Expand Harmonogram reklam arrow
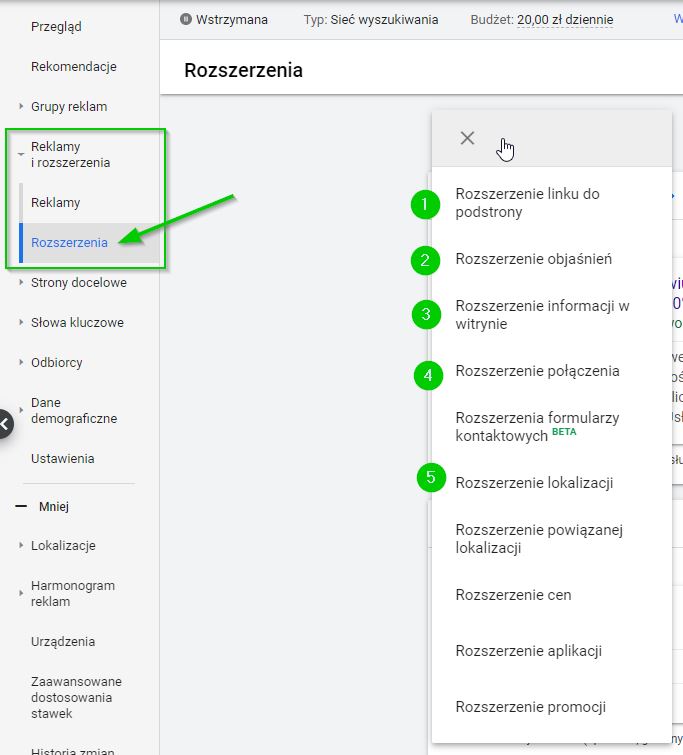This screenshot has width=683, height=755. point(21,593)
